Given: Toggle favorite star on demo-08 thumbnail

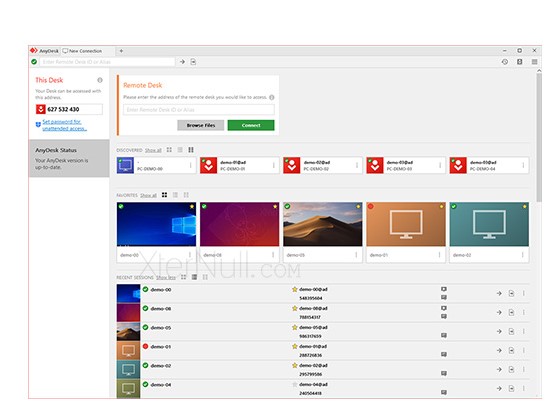Looking at the screenshot, I should (275, 206).
